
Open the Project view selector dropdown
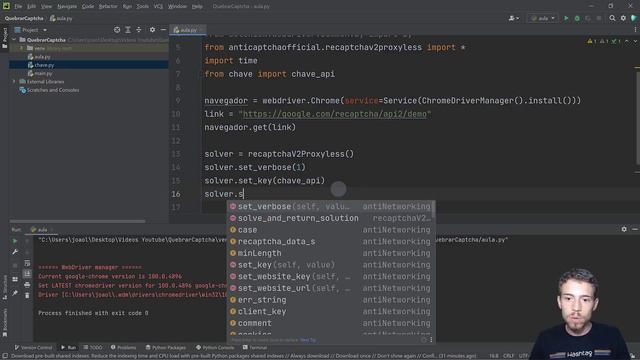31,30
